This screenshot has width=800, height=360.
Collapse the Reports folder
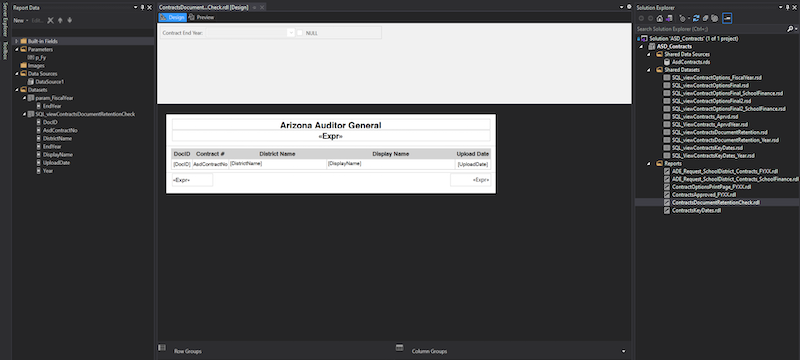click(649, 164)
